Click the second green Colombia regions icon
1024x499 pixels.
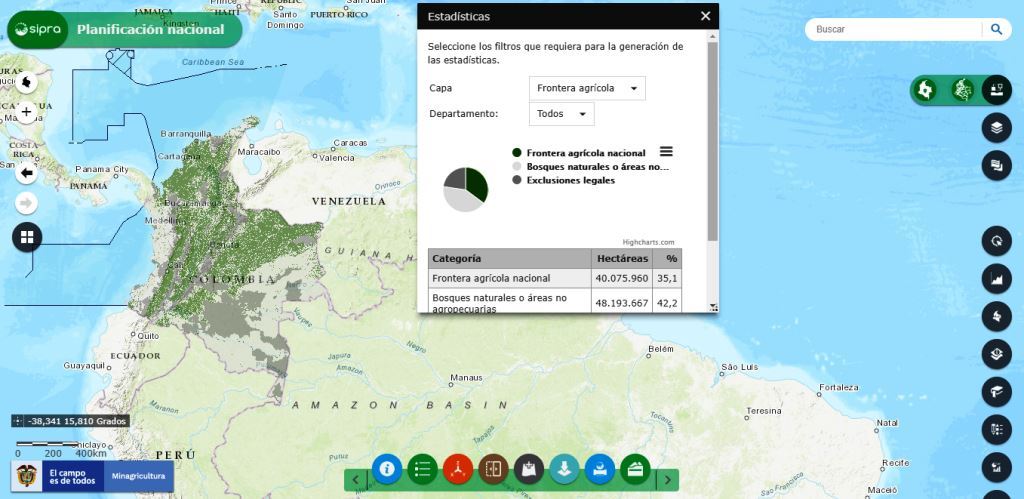(961, 89)
